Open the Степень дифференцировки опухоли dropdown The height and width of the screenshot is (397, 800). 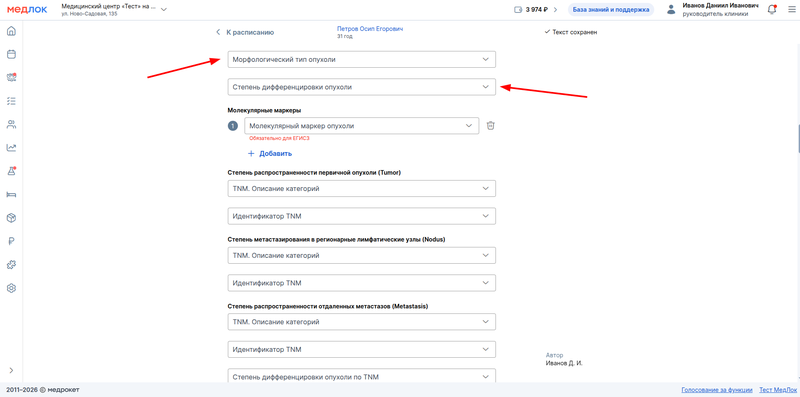(x=362, y=87)
